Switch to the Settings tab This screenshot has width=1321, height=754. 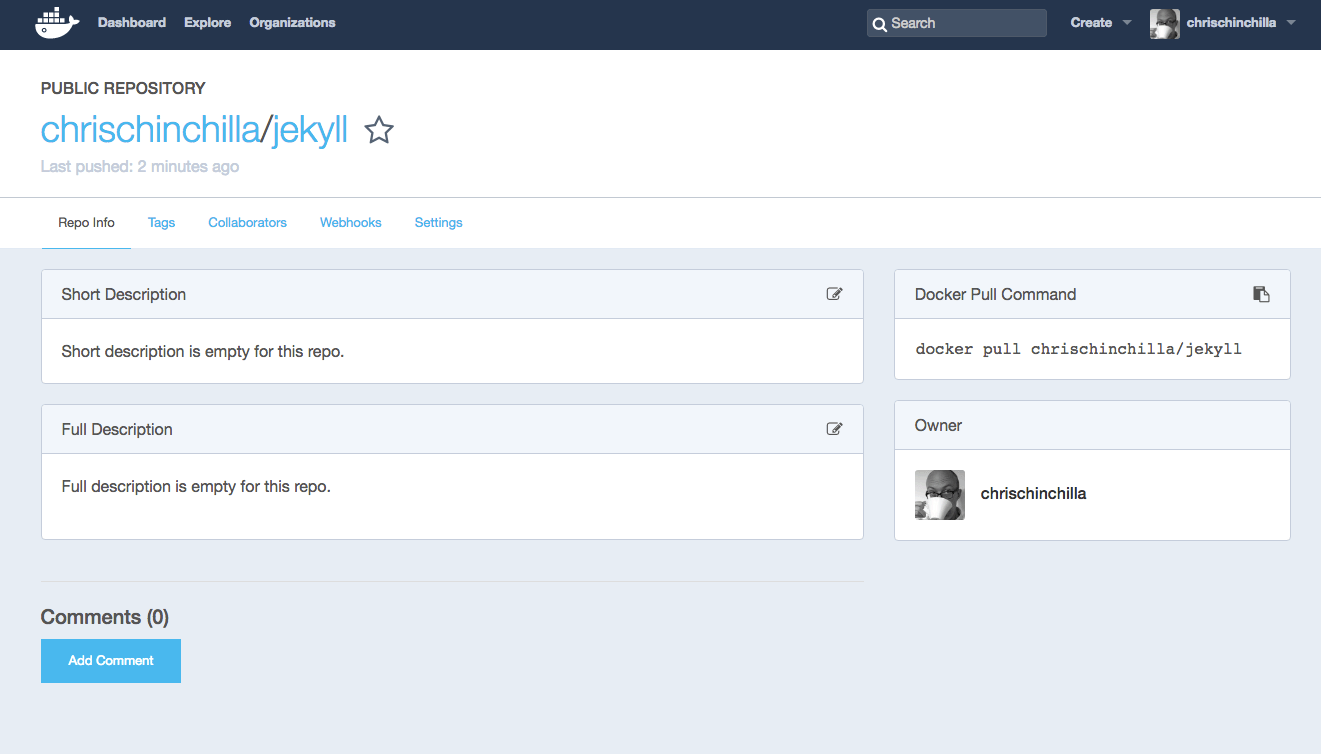pos(438,223)
